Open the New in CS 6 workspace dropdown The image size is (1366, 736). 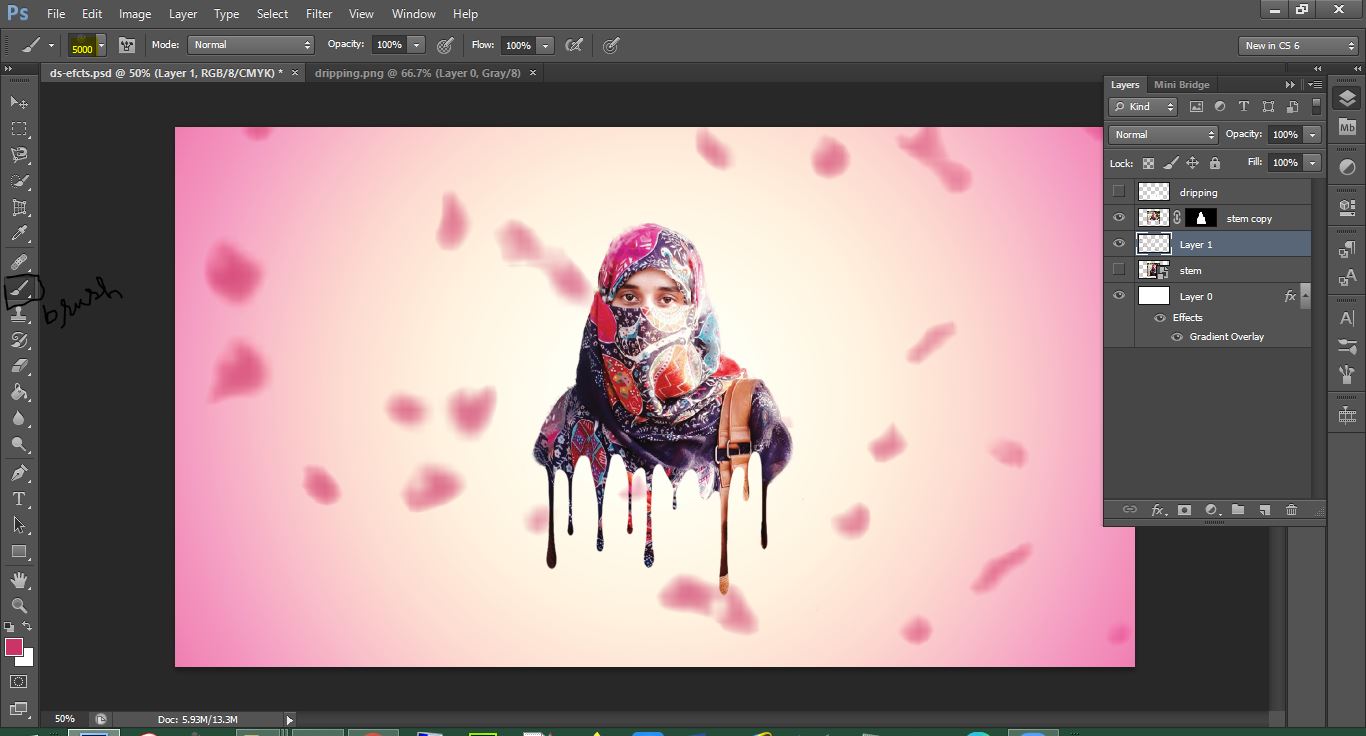1298,45
